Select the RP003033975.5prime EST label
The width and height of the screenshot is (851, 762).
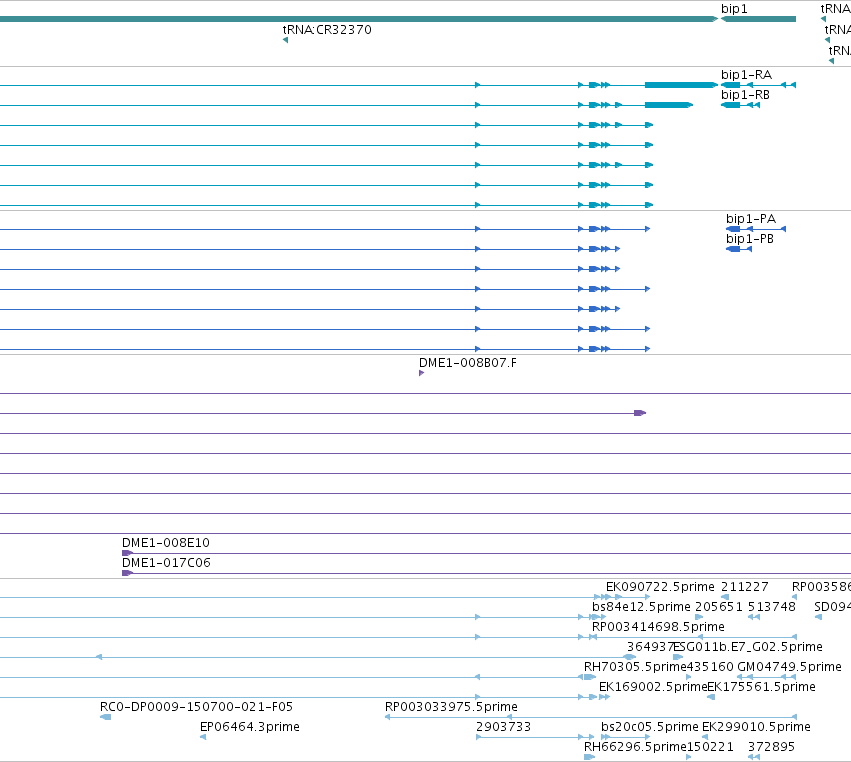point(451,707)
